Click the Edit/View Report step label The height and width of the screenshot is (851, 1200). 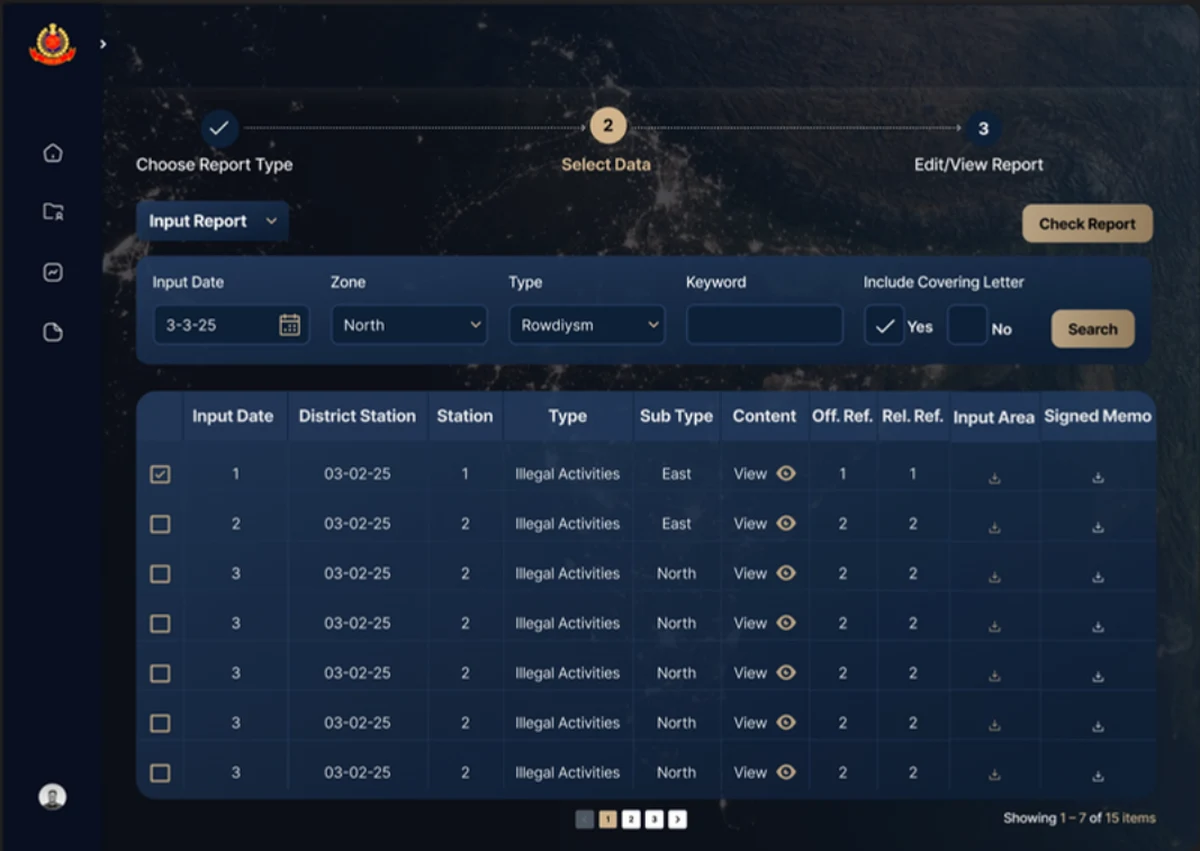pos(979,165)
